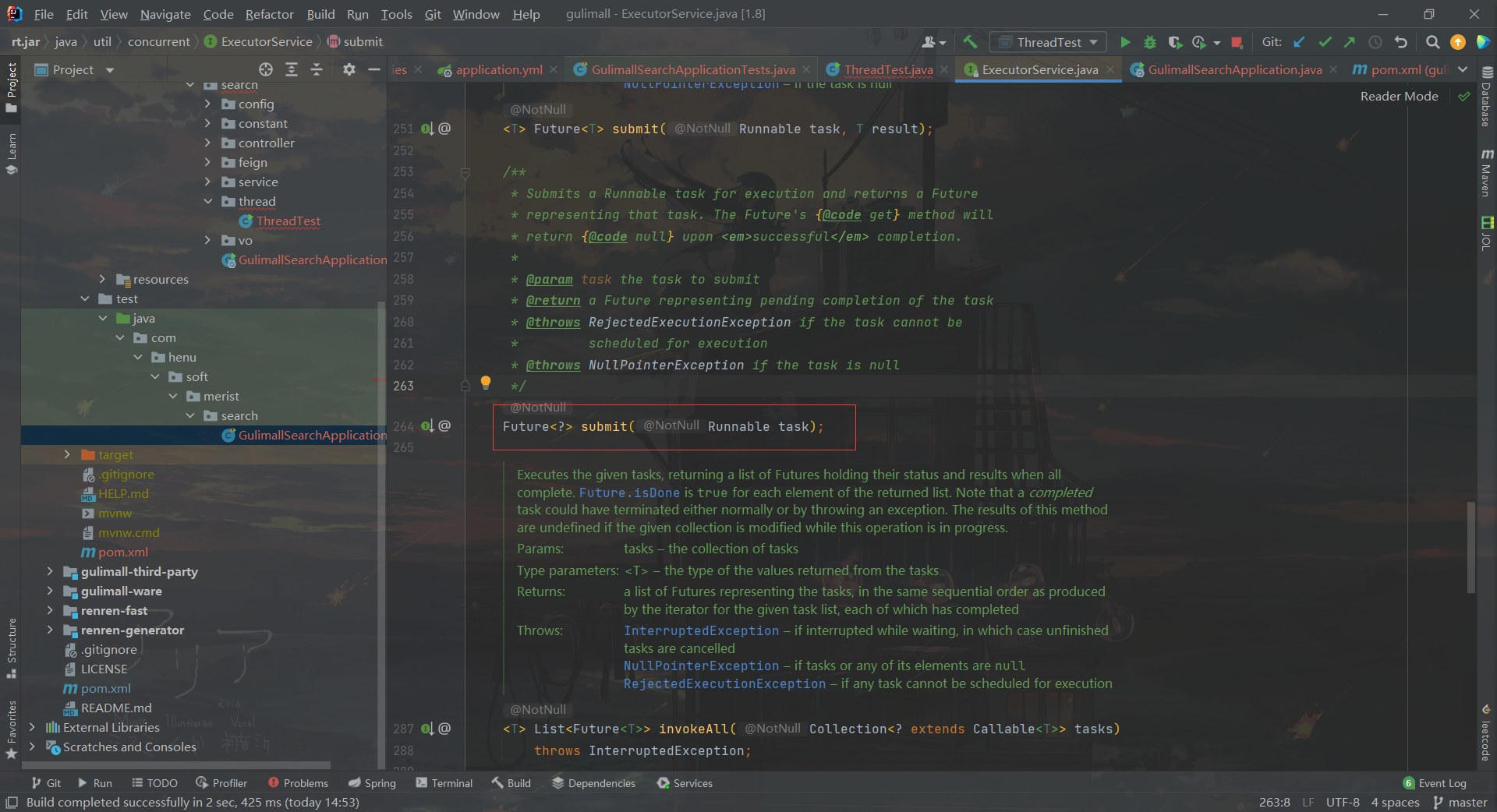Click InterruptedException doc link
This screenshot has height=812, width=1497.
click(x=701, y=630)
